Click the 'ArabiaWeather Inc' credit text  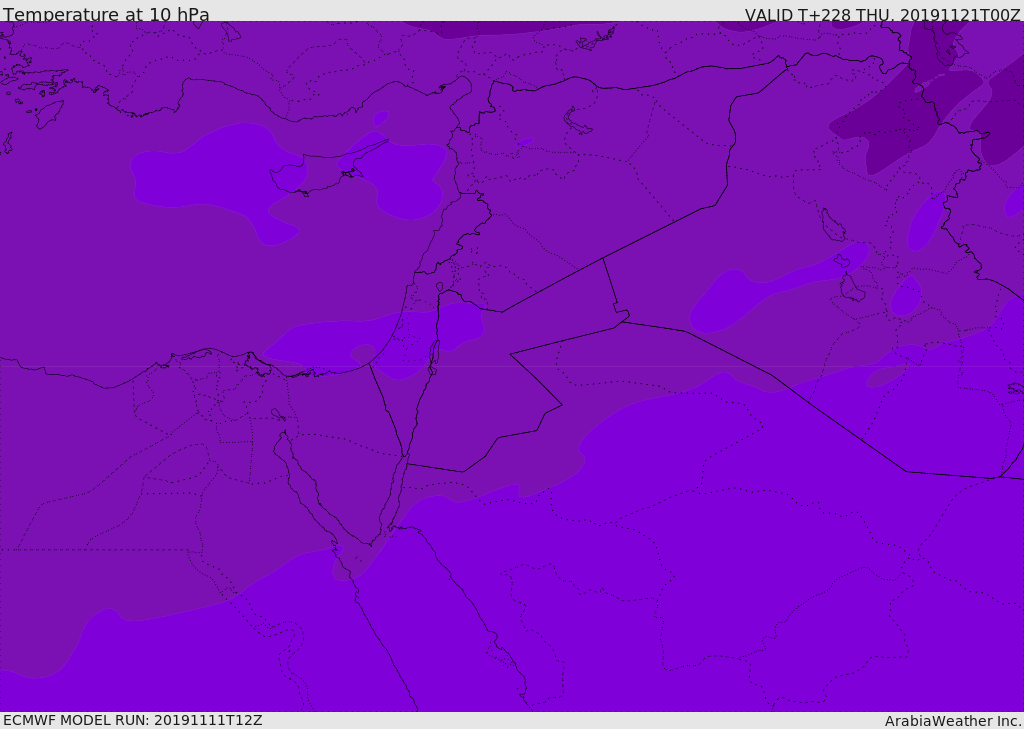tap(952, 721)
